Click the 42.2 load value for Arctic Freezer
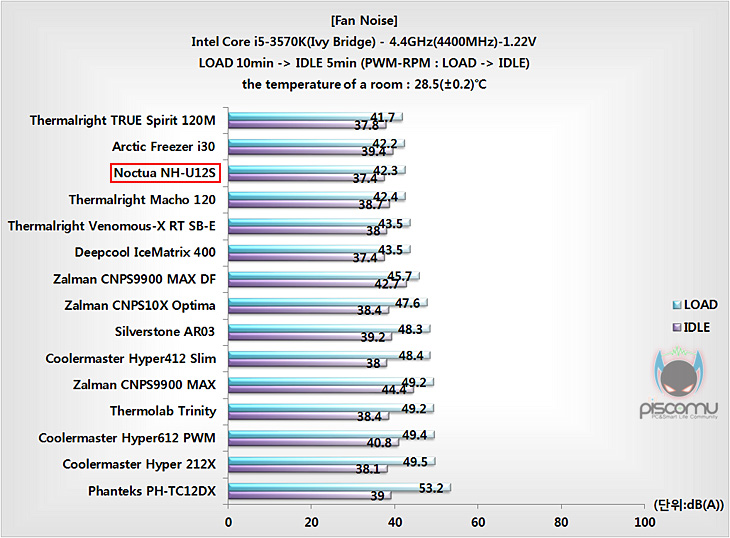Screen dimensions: 730x538 click(385, 144)
